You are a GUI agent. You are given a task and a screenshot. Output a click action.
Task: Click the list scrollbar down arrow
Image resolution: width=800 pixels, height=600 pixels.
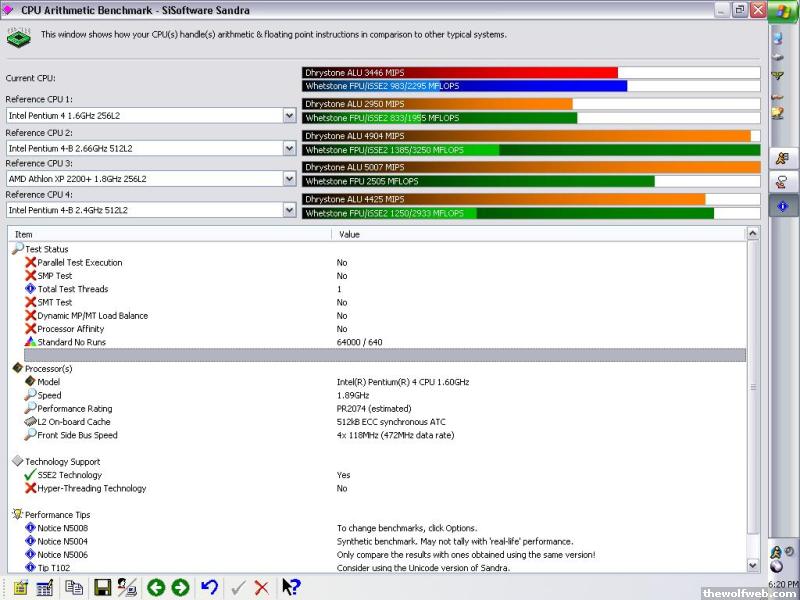[x=753, y=567]
